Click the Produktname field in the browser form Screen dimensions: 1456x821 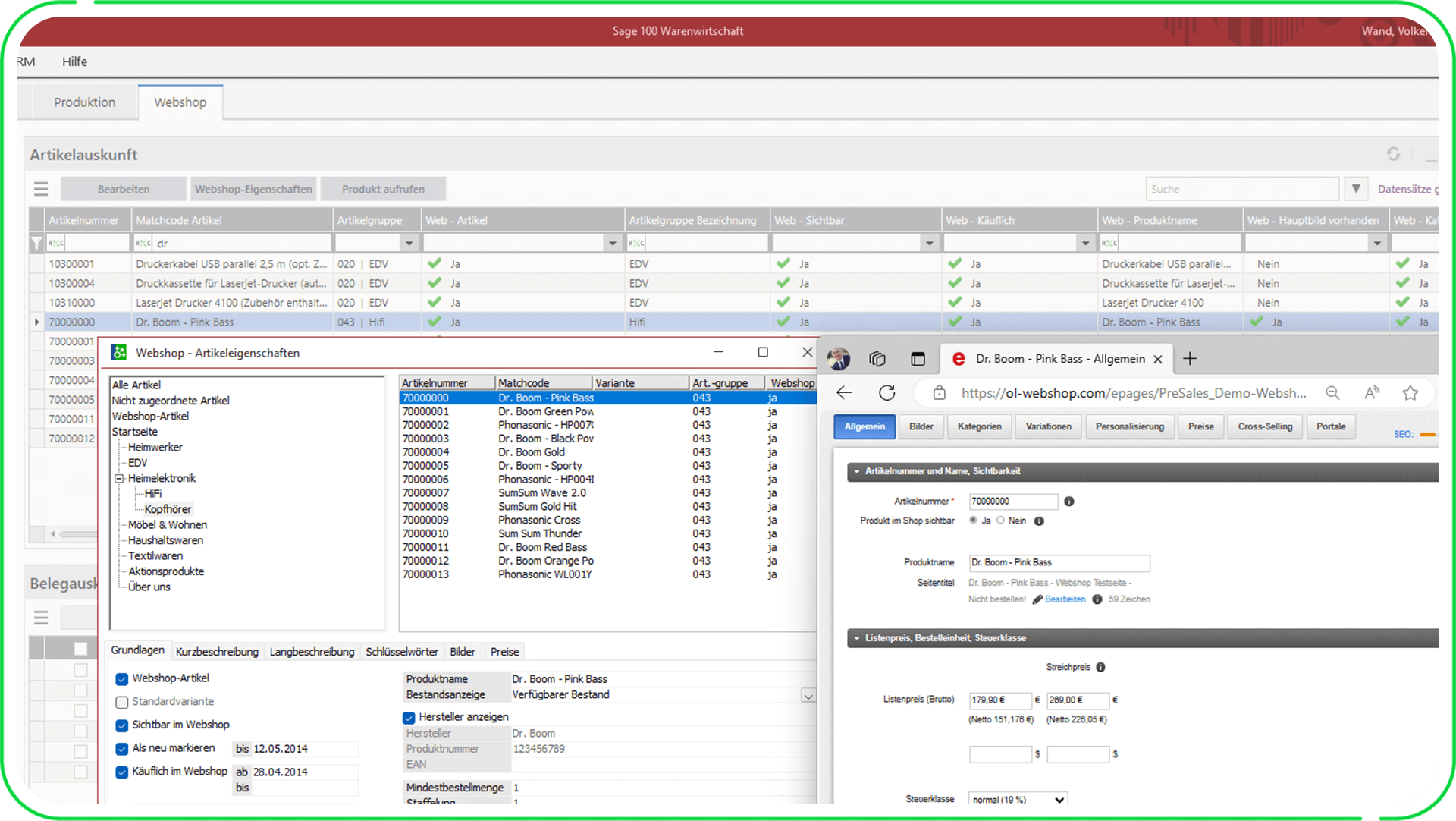click(1059, 563)
